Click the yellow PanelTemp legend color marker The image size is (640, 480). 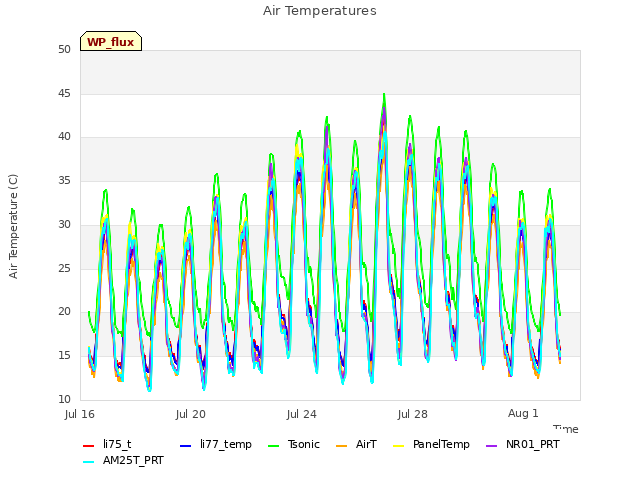398,446
